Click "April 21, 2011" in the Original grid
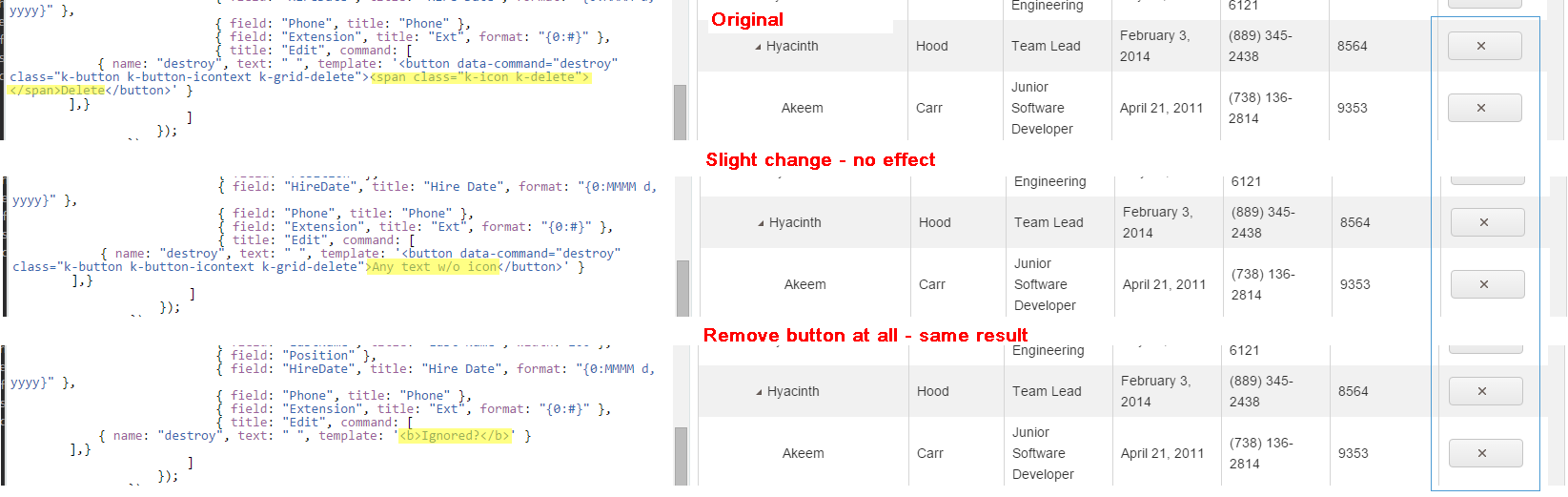This screenshot has height=497, width=1568. coord(1161,108)
